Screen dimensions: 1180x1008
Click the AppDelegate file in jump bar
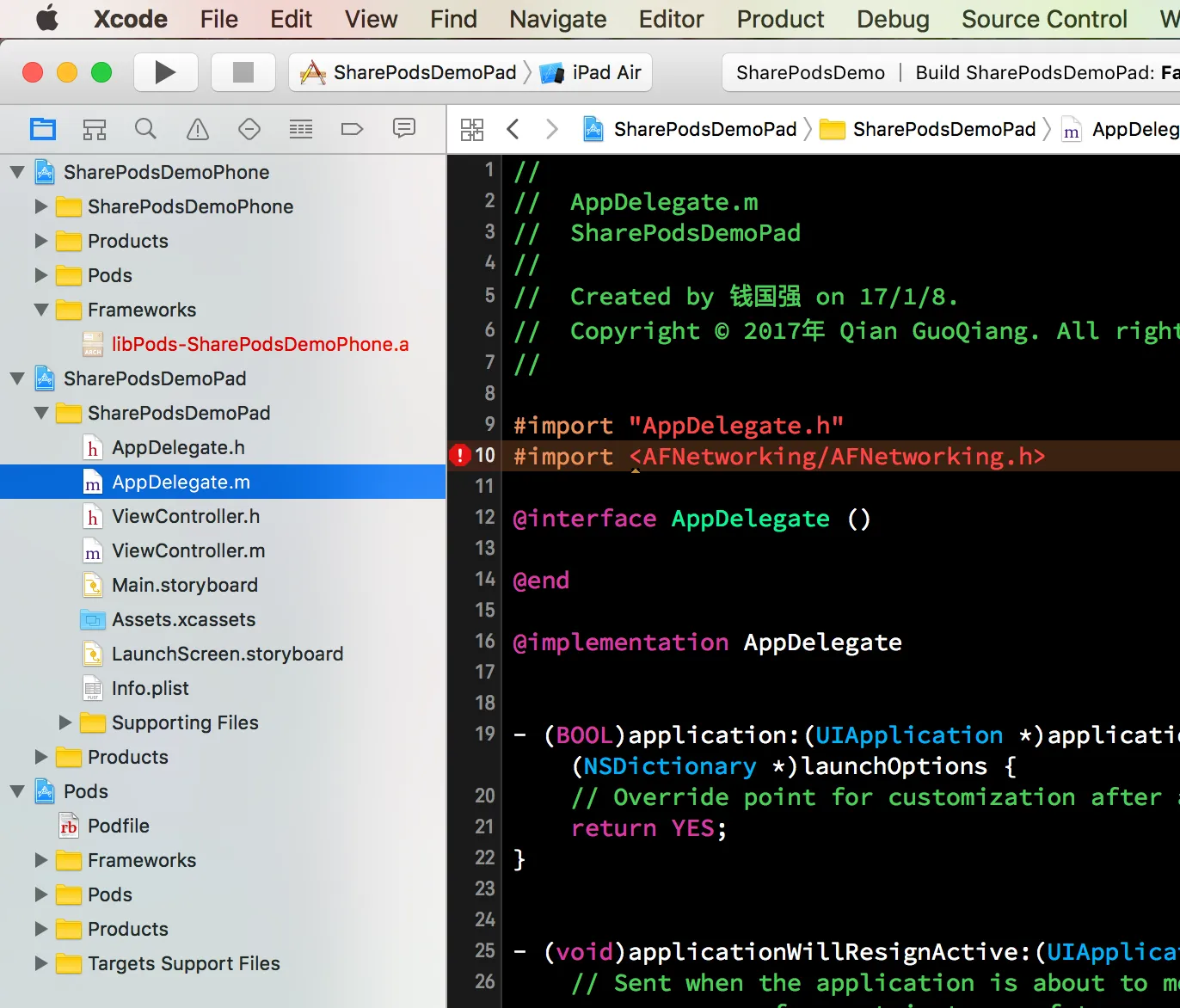1121,130
